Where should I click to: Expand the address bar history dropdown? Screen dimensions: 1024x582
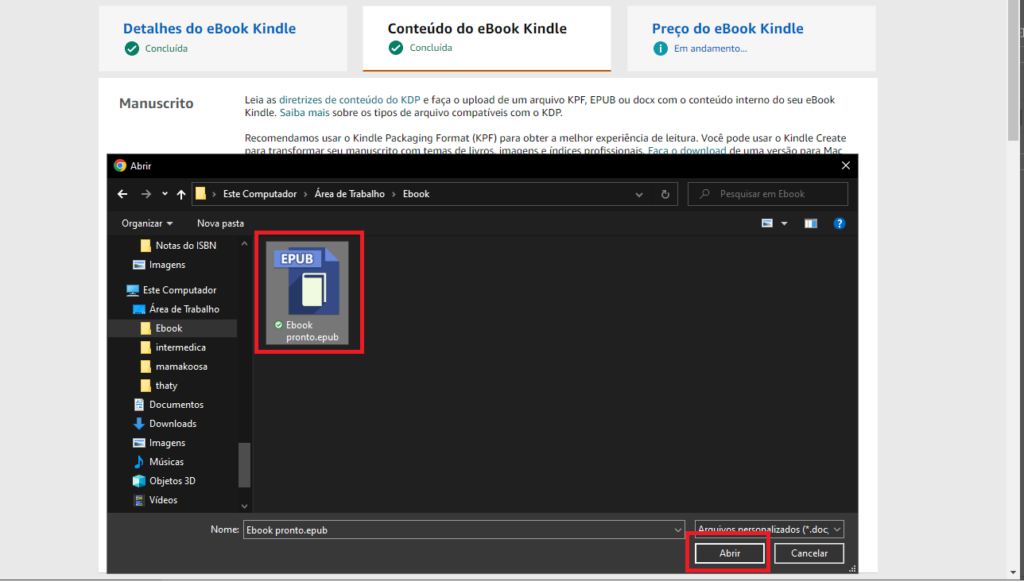click(x=641, y=194)
